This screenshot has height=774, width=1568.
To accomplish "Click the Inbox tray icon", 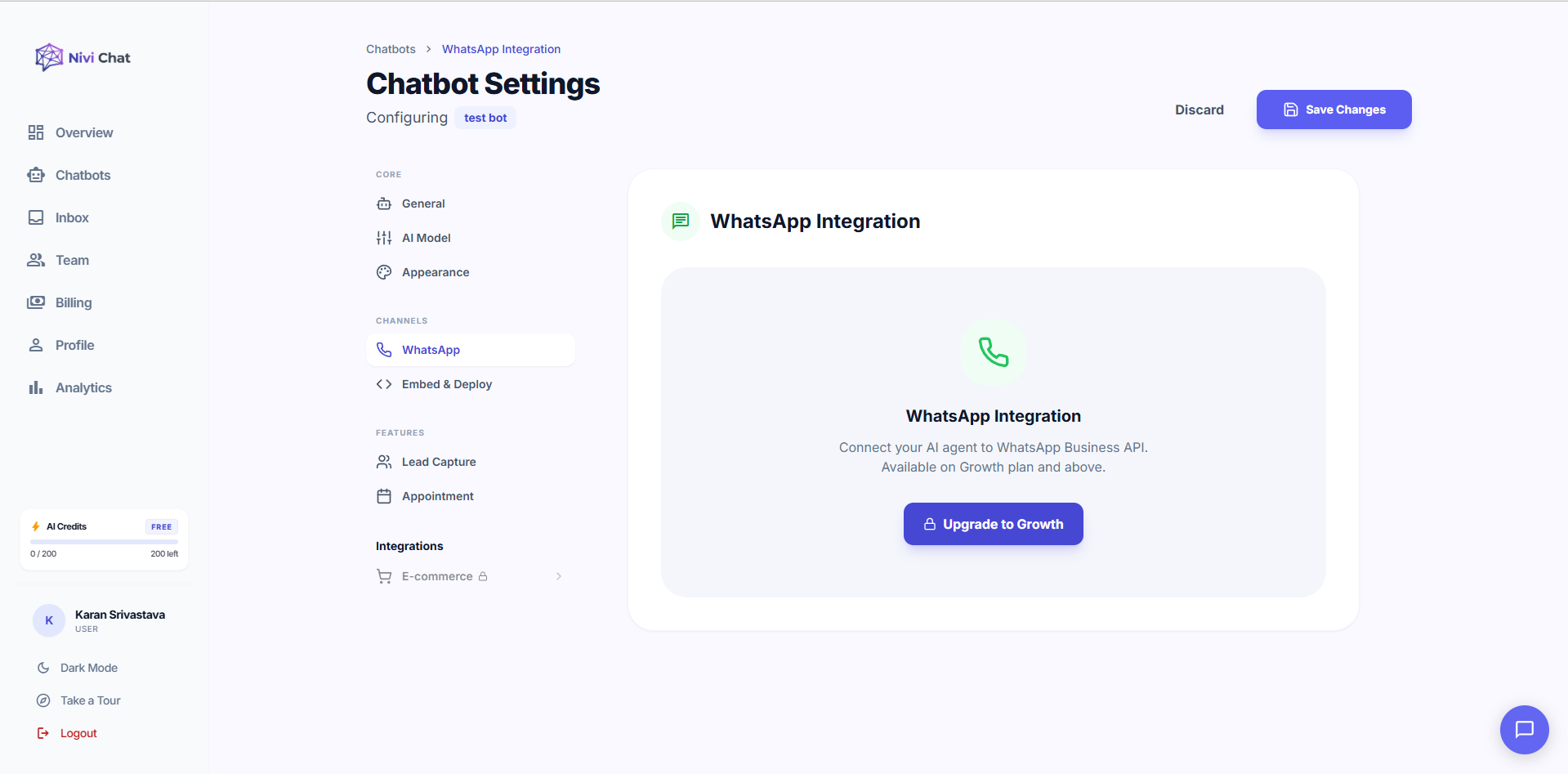I will pyautogui.click(x=36, y=217).
